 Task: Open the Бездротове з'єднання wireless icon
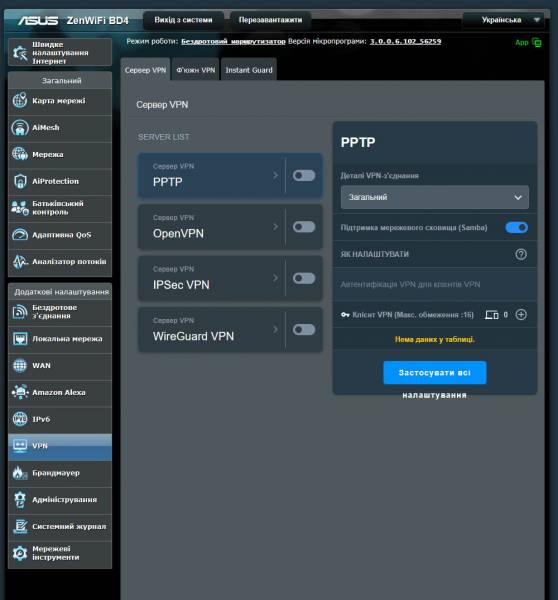click(20, 311)
